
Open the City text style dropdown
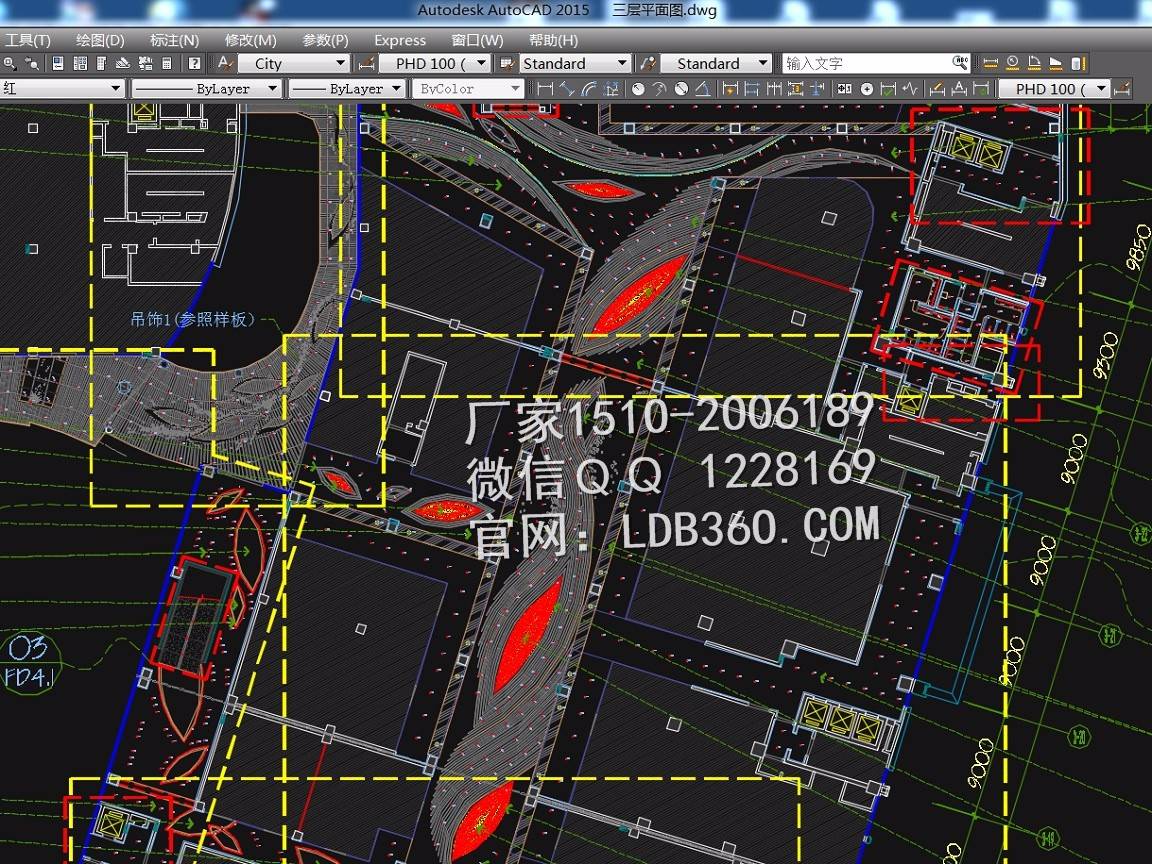pos(340,63)
